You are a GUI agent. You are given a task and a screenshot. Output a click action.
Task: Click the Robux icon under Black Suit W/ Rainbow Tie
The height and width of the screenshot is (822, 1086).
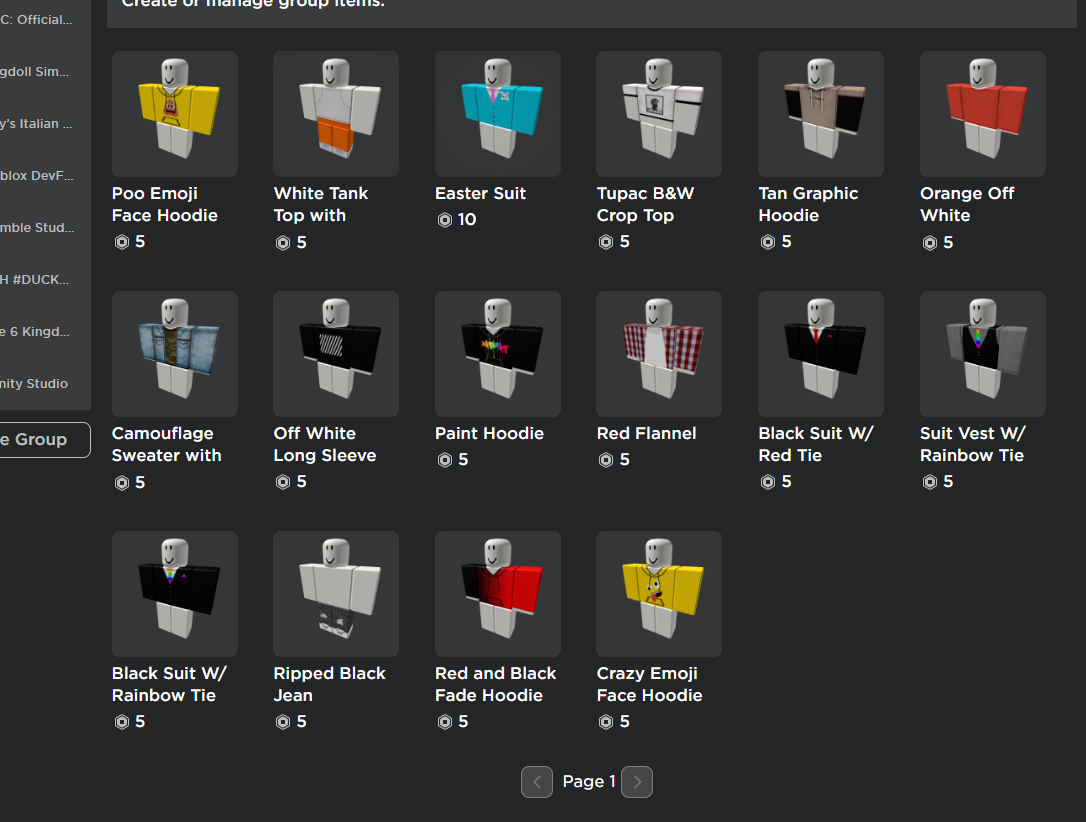click(x=122, y=722)
